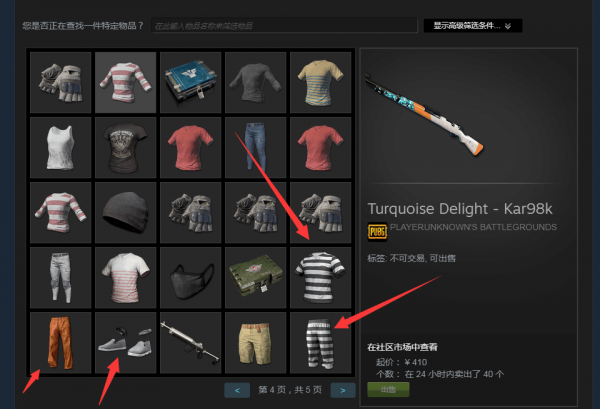The height and width of the screenshot is (409, 600).
Task: Open the 在社区市场中查看 community market link
Action: click(402, 347)
